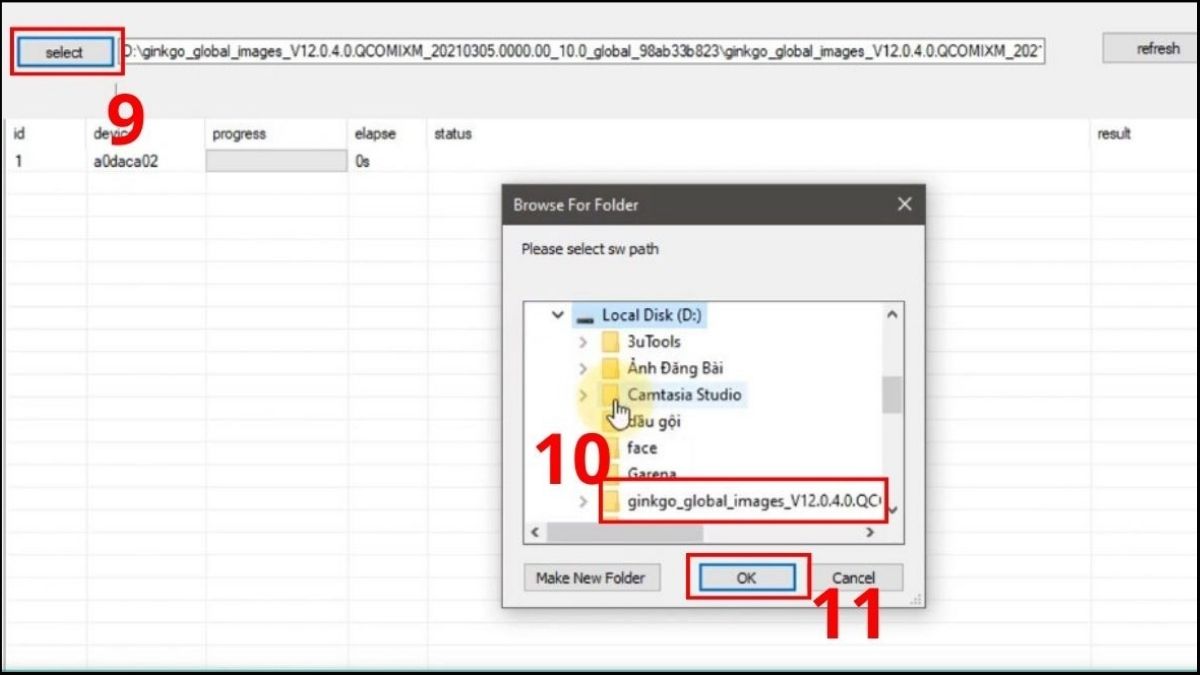Select the Garena folder
Image resolution: width=1200 pixels, height=675 pixels.
[652, 474]
